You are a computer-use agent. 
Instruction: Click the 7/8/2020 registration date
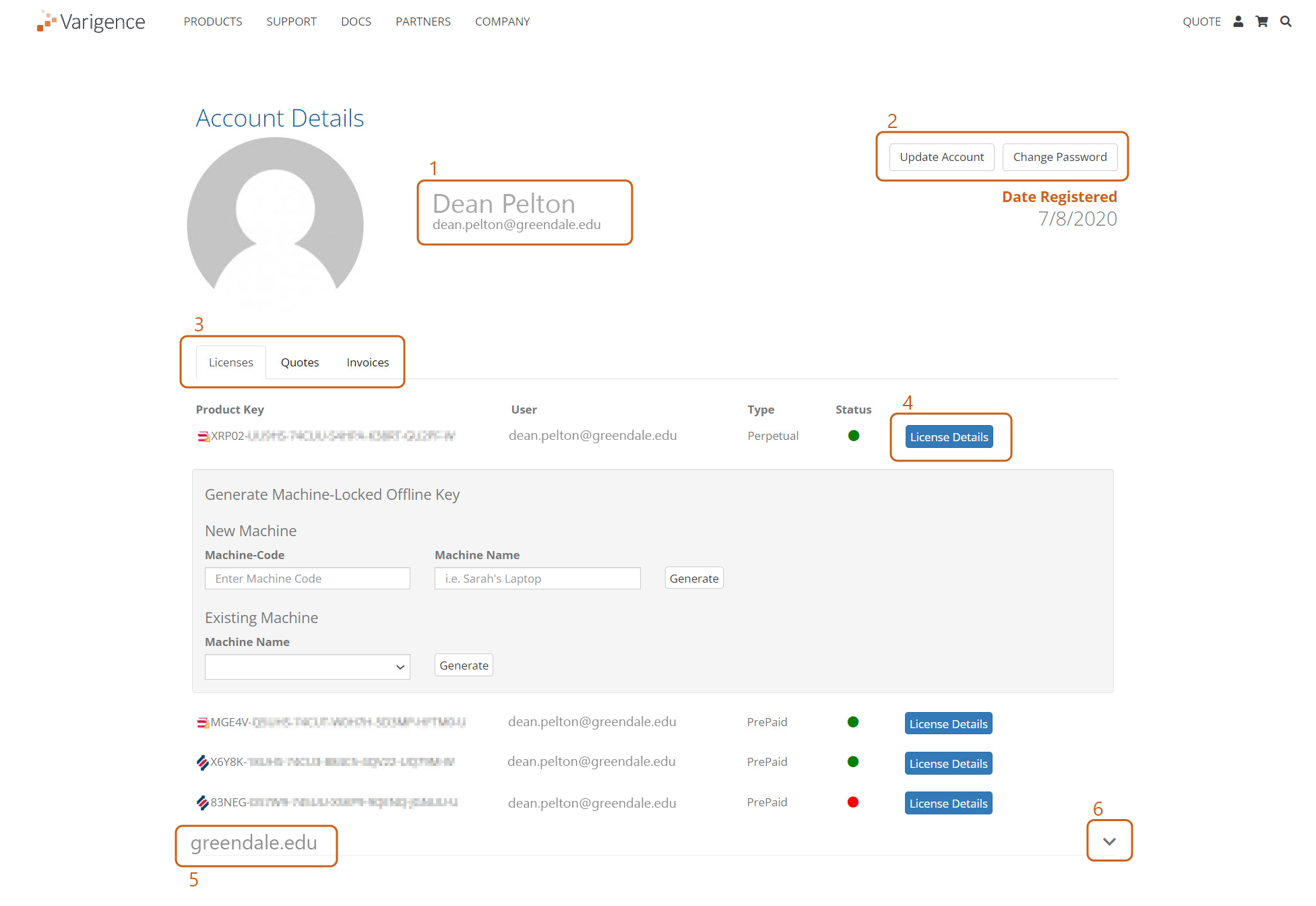(x=1077, y=218)
